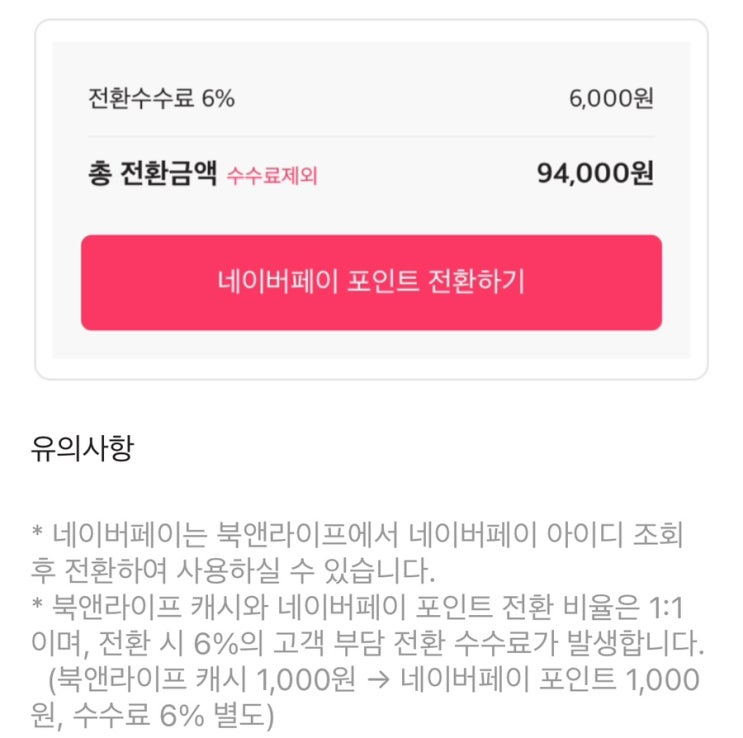Image resolution: width=743 pixels, height=738 pixels.
Task: Click the asterisk before 북앤라이프 캐시와 note
Action: pos(37,608)
